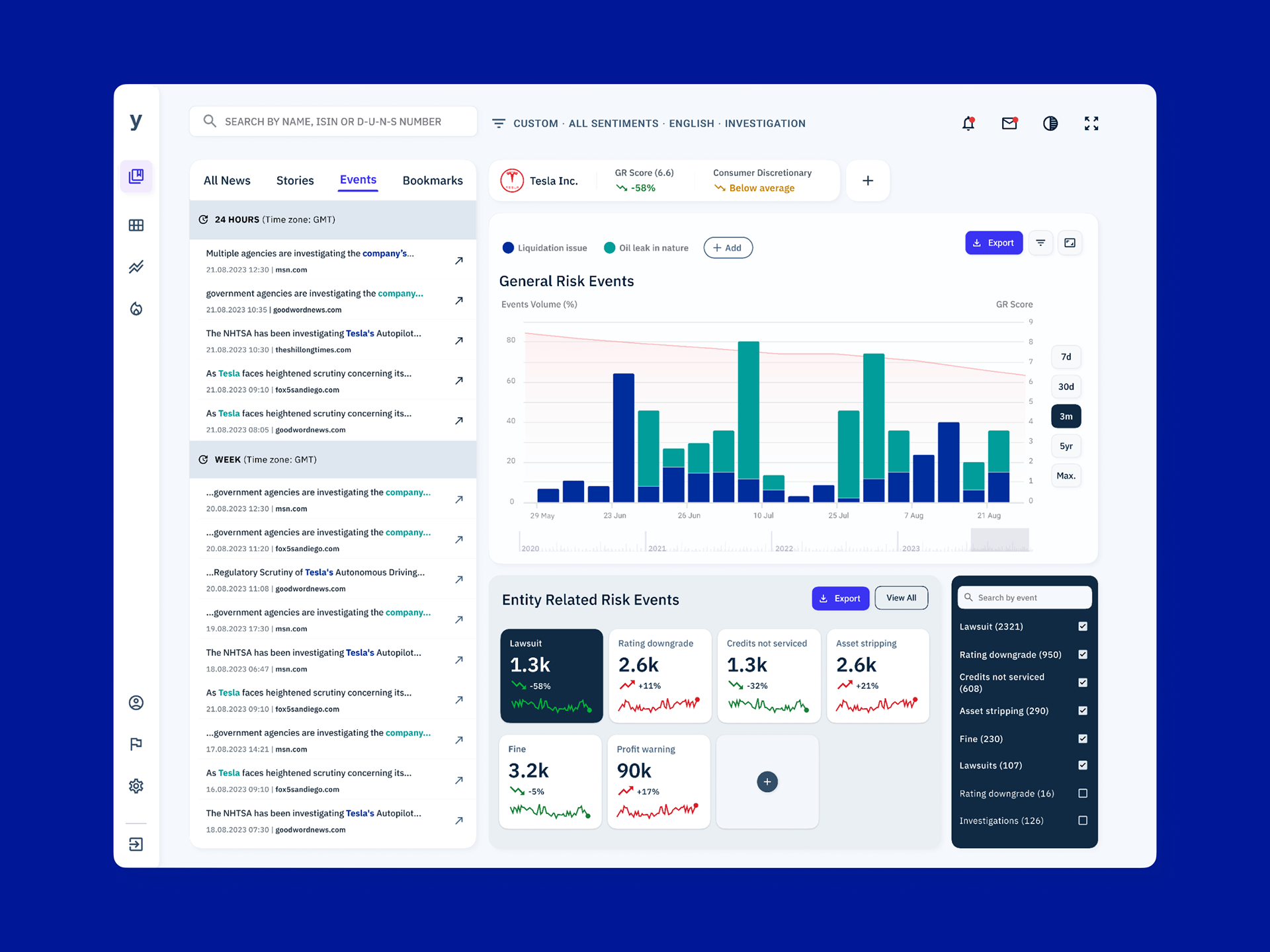1270x952 pixels.
Task: Click the Tesla logo icon
Action: click(512, 180)
